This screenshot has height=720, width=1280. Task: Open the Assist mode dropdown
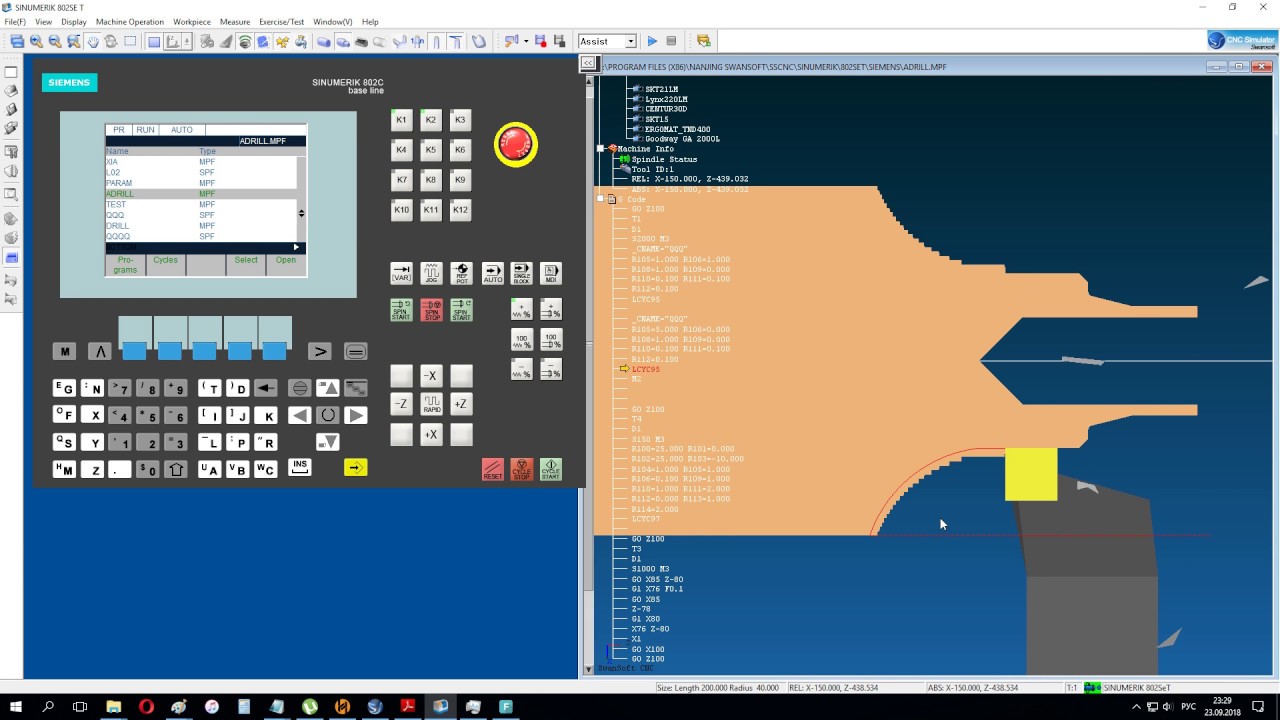pyautogui.click(x=630, y=41)
